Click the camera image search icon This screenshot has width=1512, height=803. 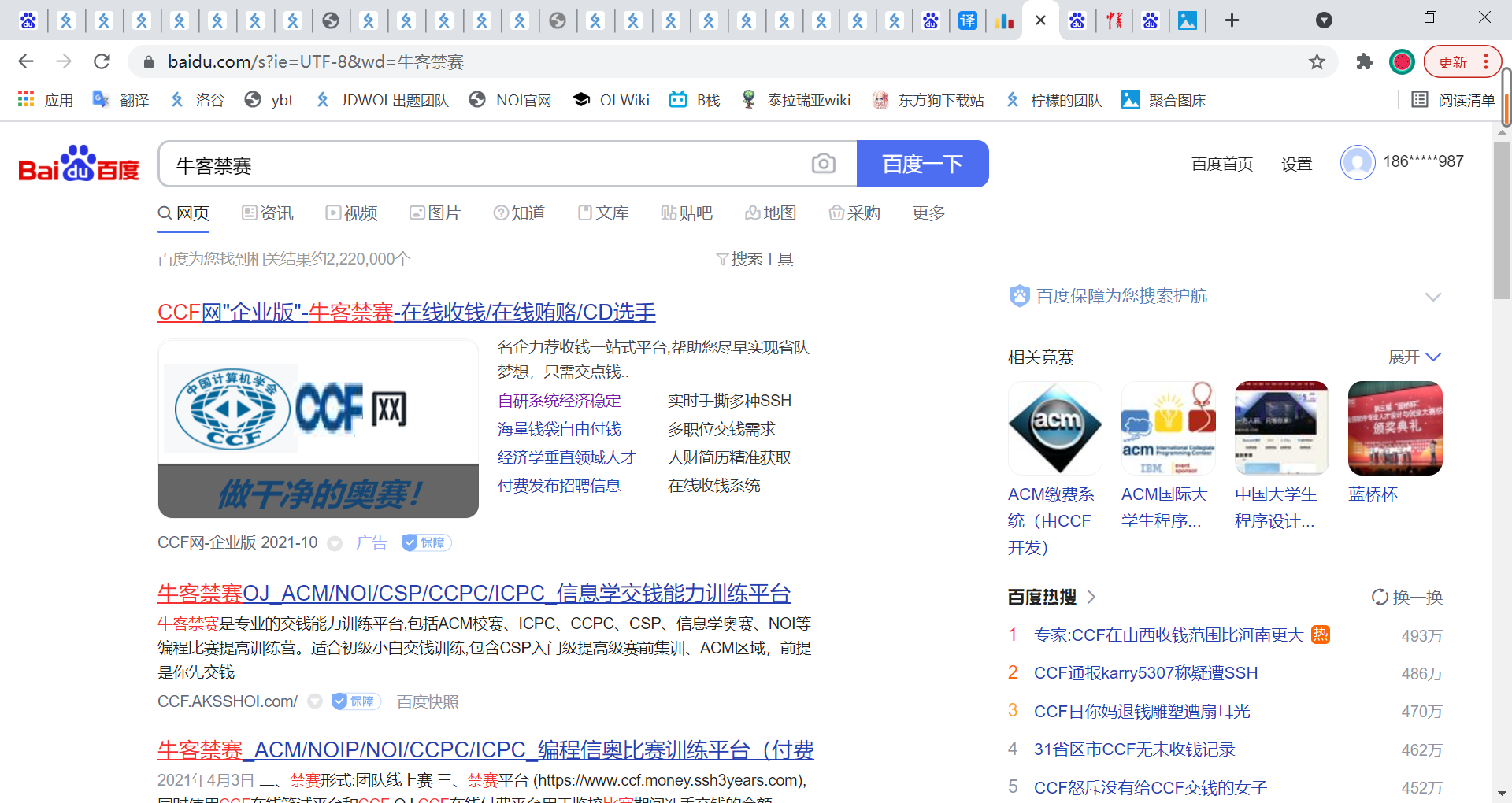(x=824, y=164)
